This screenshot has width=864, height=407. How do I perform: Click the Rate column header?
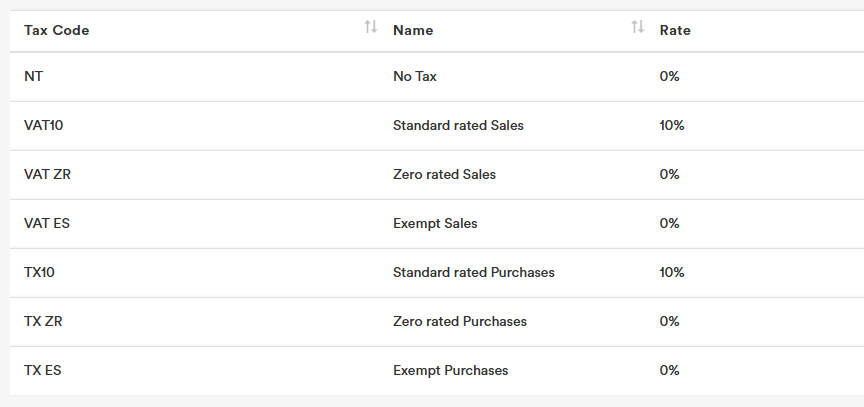(x=675, y=30)
